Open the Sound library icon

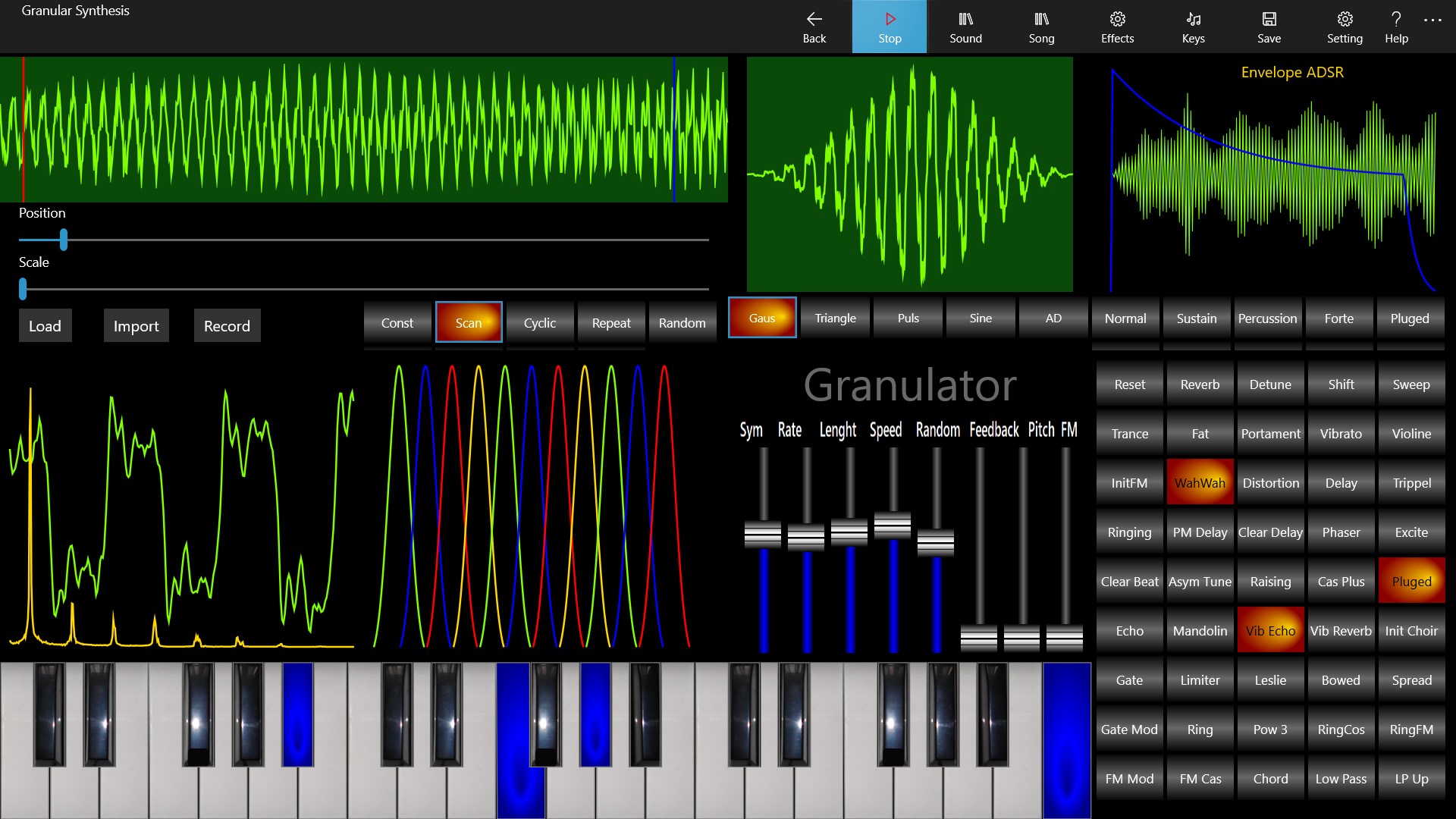click(965, 20)
